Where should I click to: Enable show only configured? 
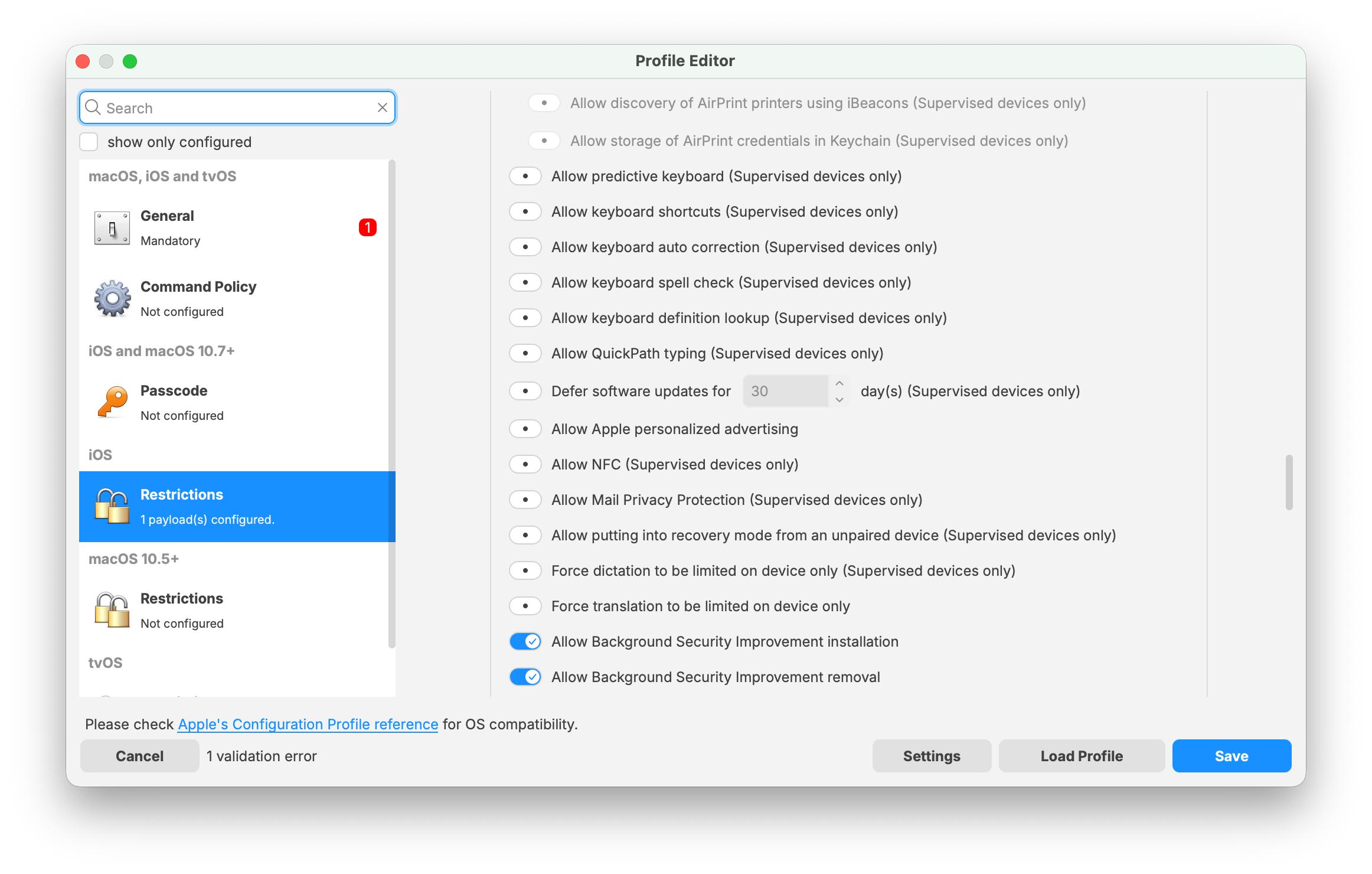click(89, 142)
